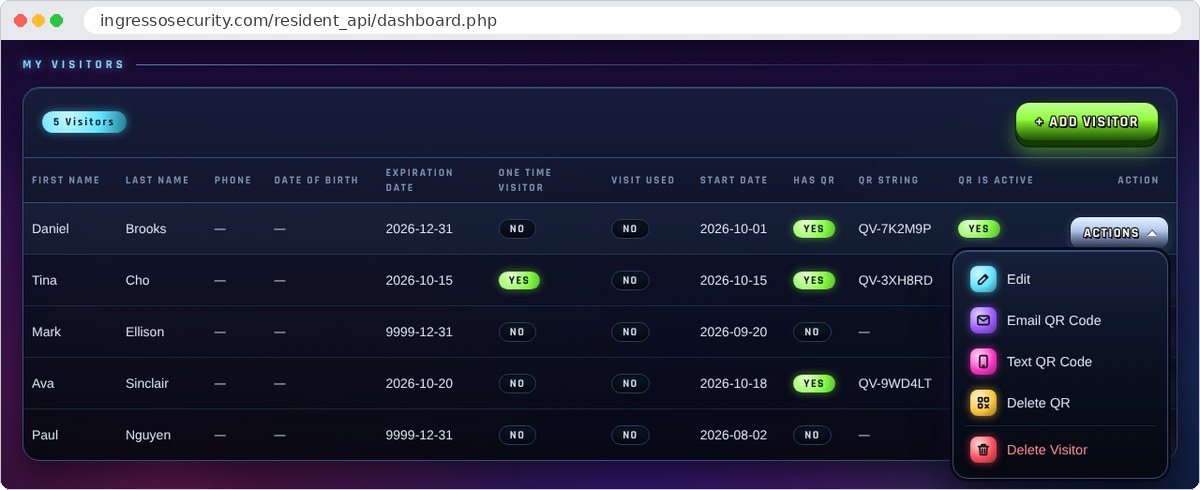This screenshot has height=490, width=1200.
Task: Click Daniel's expiration date 2026-12-31
Action: click(419, 229)
